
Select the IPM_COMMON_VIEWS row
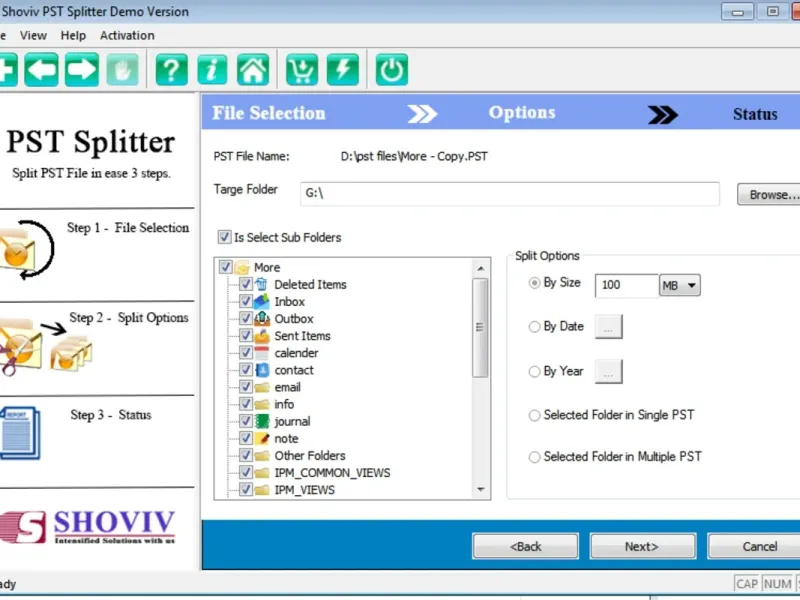(332, 472)
